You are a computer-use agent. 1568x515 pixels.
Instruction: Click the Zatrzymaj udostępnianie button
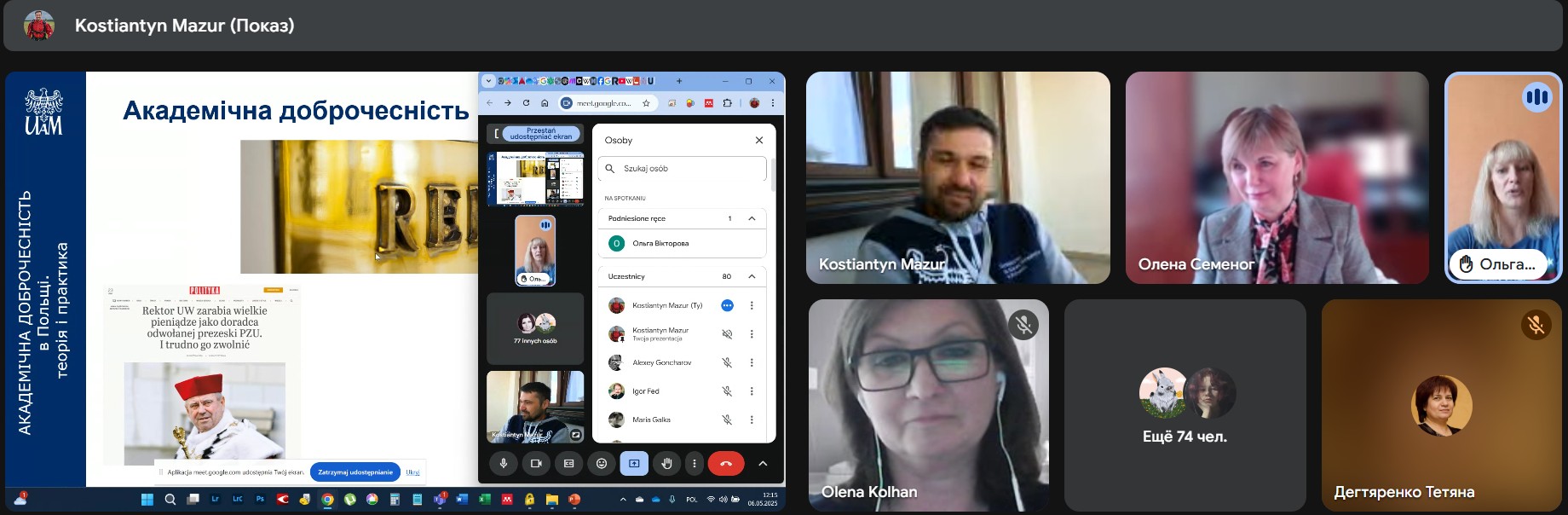click(x=355, y=472)
